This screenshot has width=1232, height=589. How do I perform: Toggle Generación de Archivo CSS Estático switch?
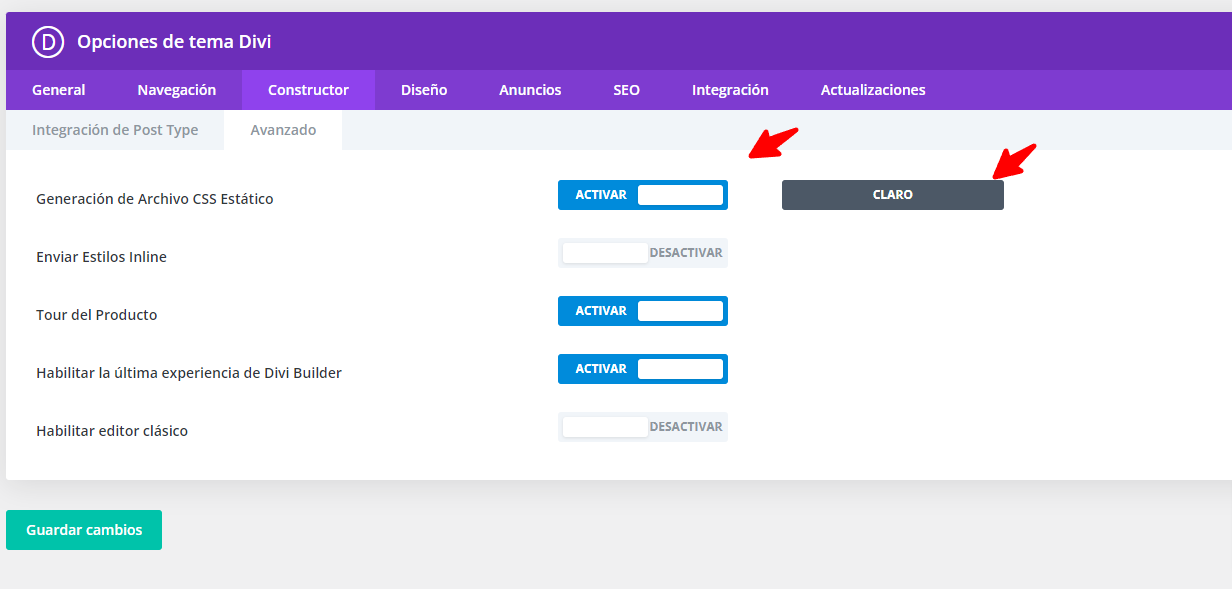pos(643,195)
